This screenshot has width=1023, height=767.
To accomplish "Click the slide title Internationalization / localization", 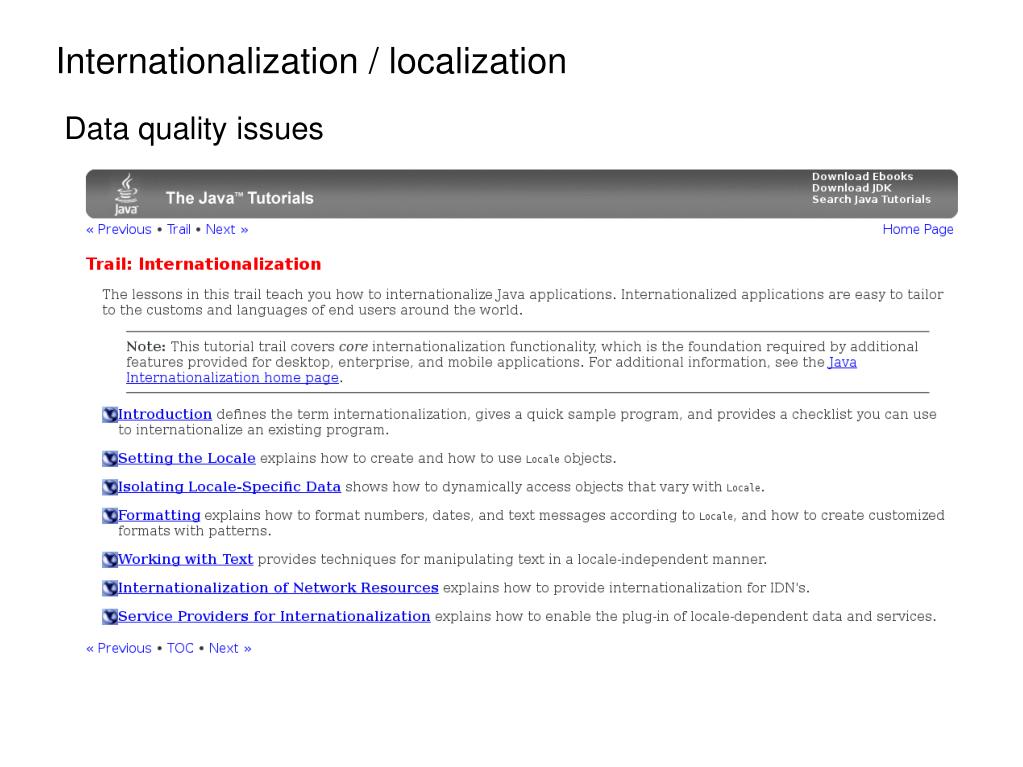I will coord(311,62).
